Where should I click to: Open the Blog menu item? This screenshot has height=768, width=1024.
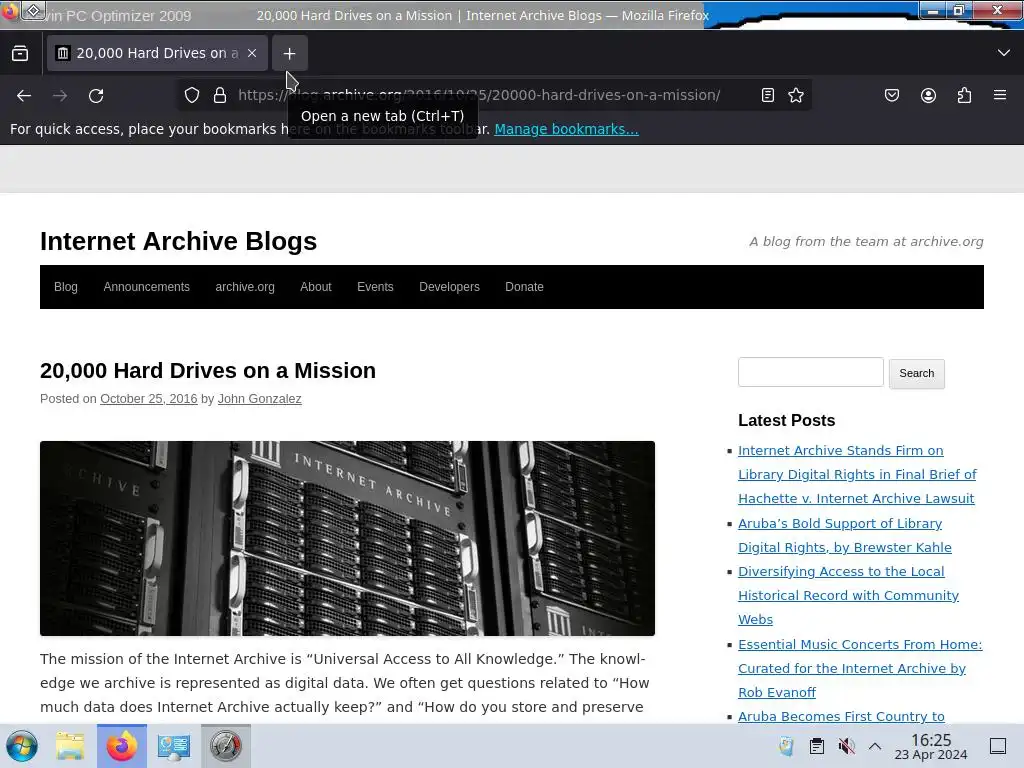pos(66,287)
